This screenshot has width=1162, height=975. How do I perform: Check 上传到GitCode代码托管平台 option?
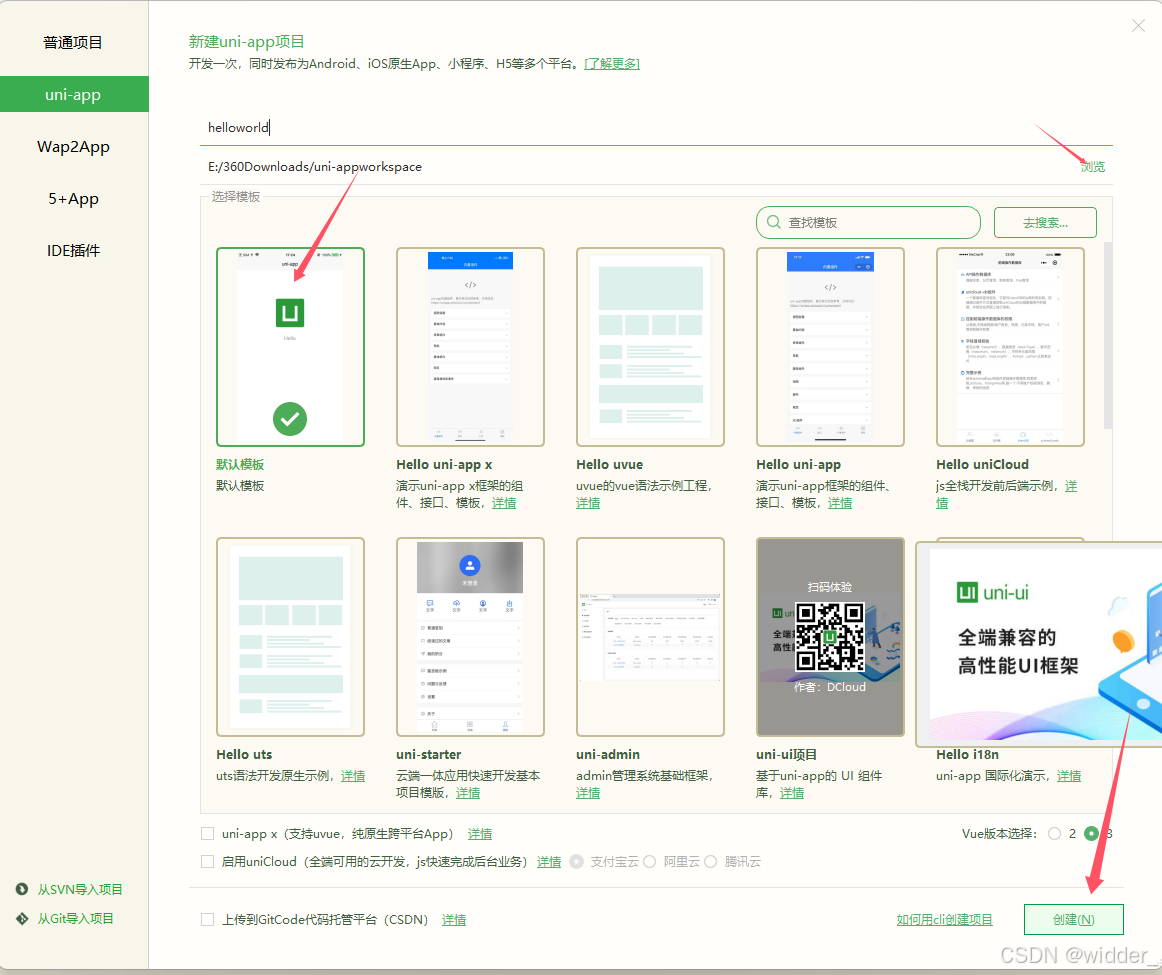[x=208, y=919]
